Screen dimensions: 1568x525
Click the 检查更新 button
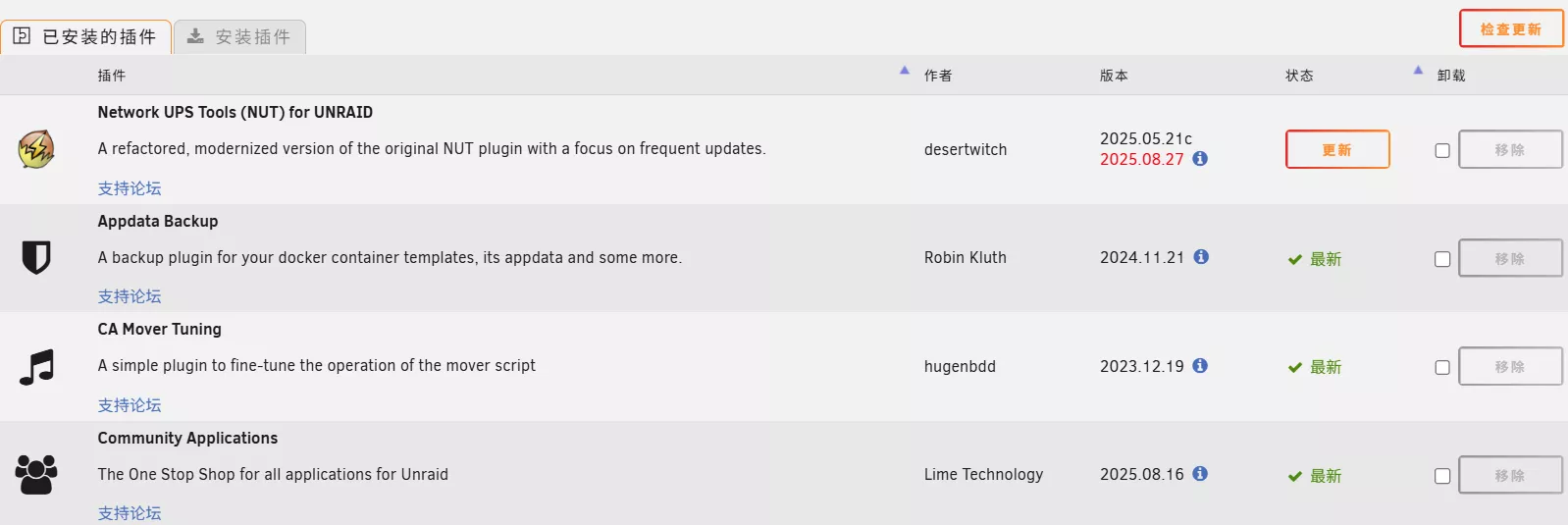[1511, 29]
